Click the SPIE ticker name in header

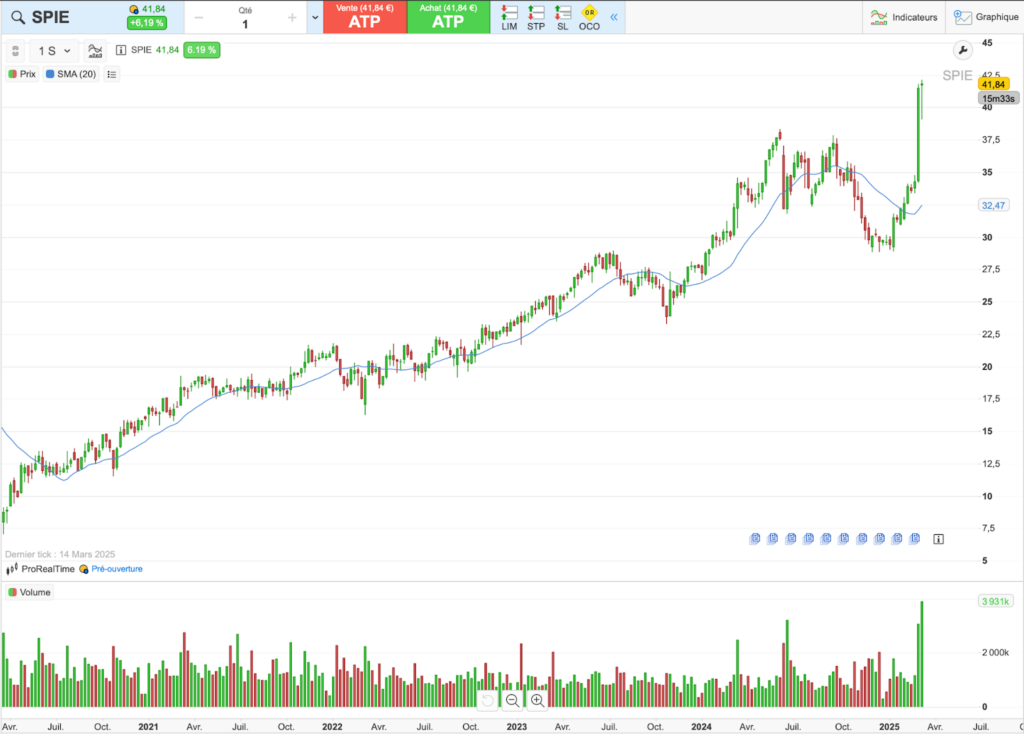pyautogui.click(x=50, y=18)
